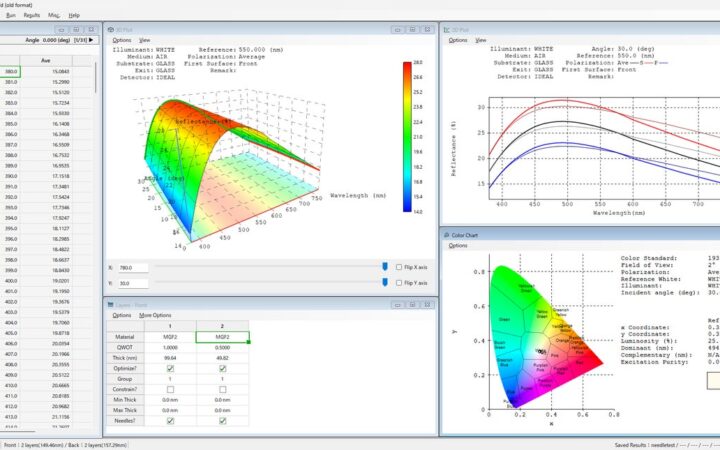Select layer 1 thickness 99.64
Viewport: 720px width, 450px height.
(170, 358)
